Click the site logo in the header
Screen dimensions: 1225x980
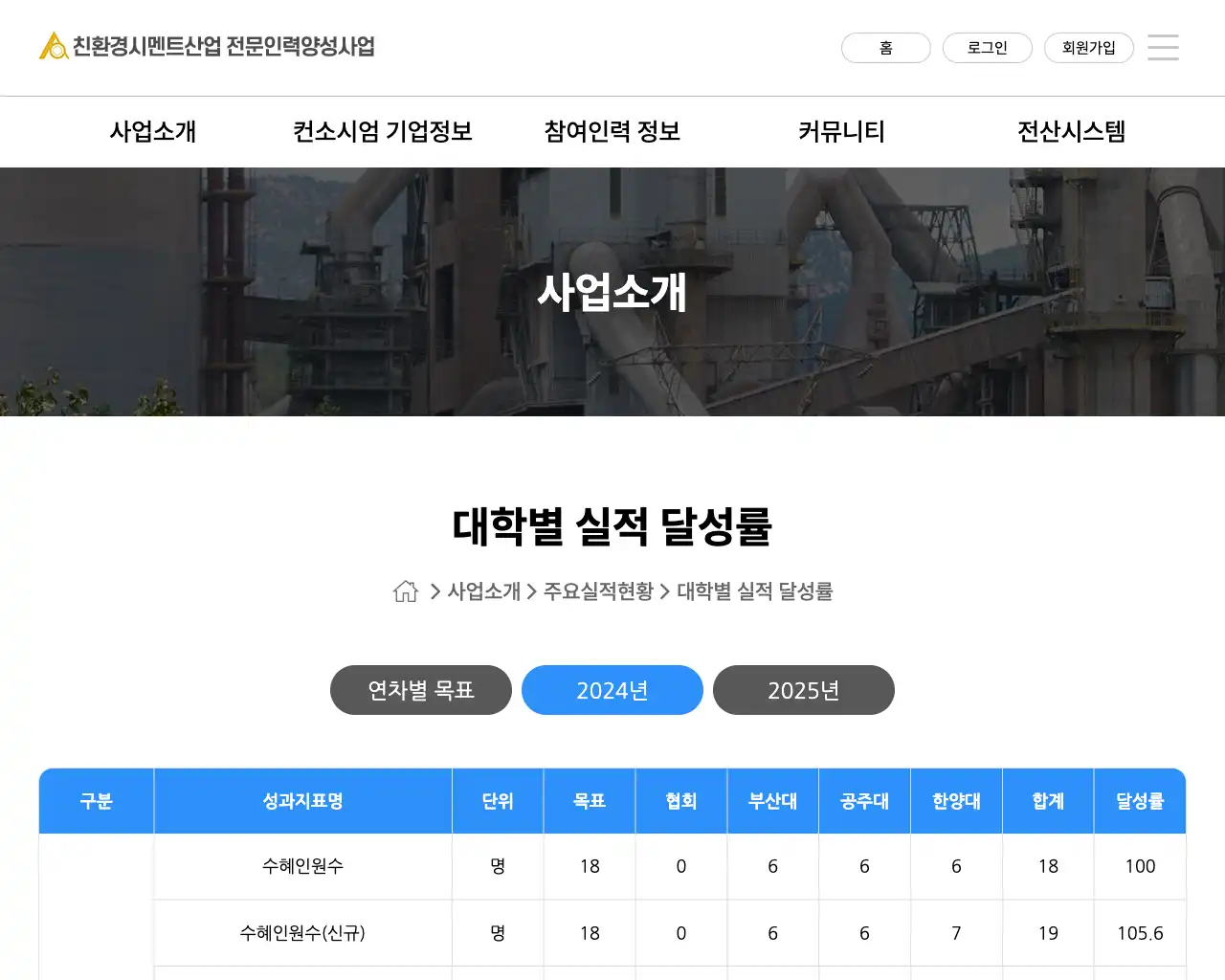[207, 46]
